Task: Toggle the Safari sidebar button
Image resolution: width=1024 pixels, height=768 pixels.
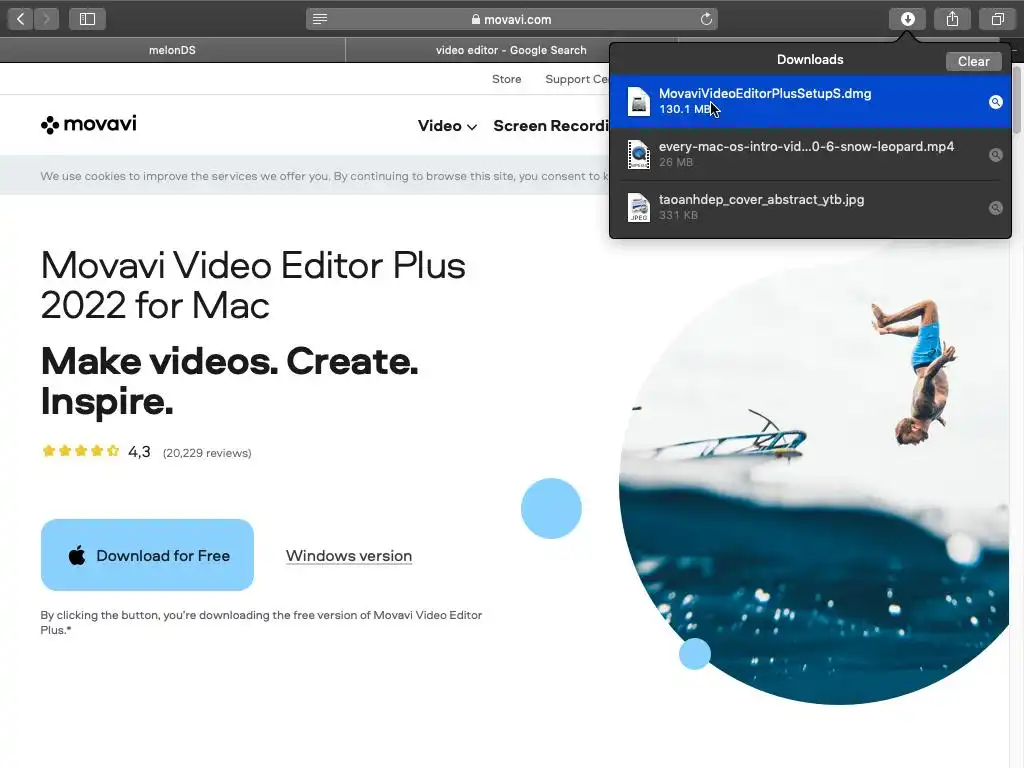Action: click(x=88, y=19)
